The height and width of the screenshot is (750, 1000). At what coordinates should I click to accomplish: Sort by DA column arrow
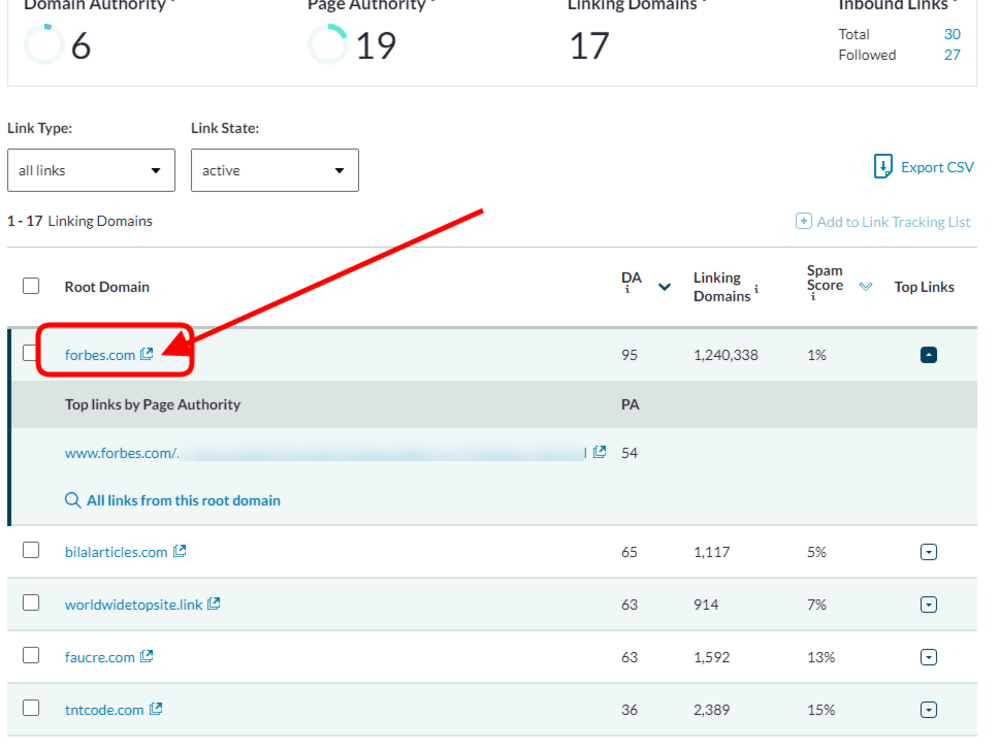665,287
